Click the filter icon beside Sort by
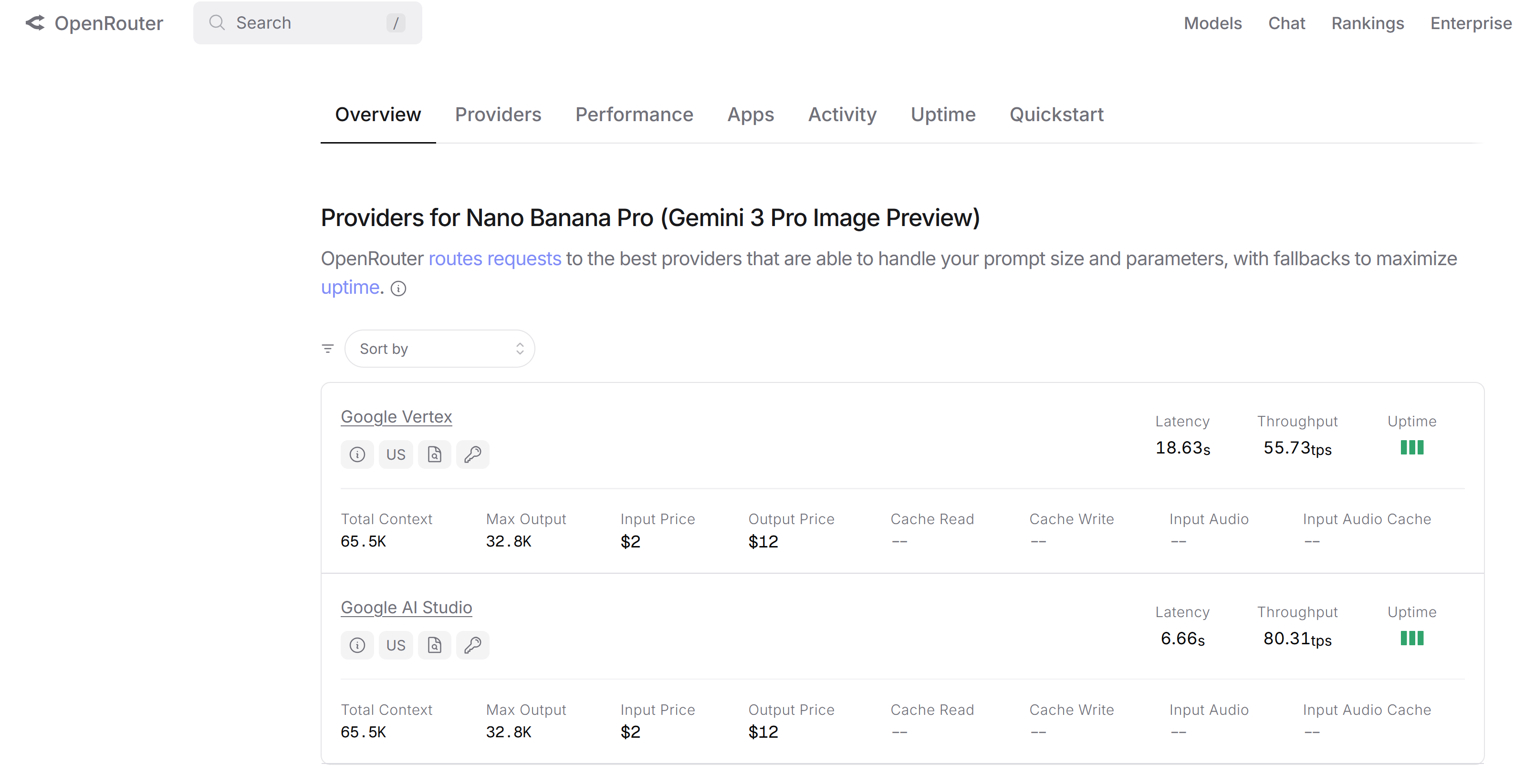This screenshot has height=784, width=1535. pos(328,349)
